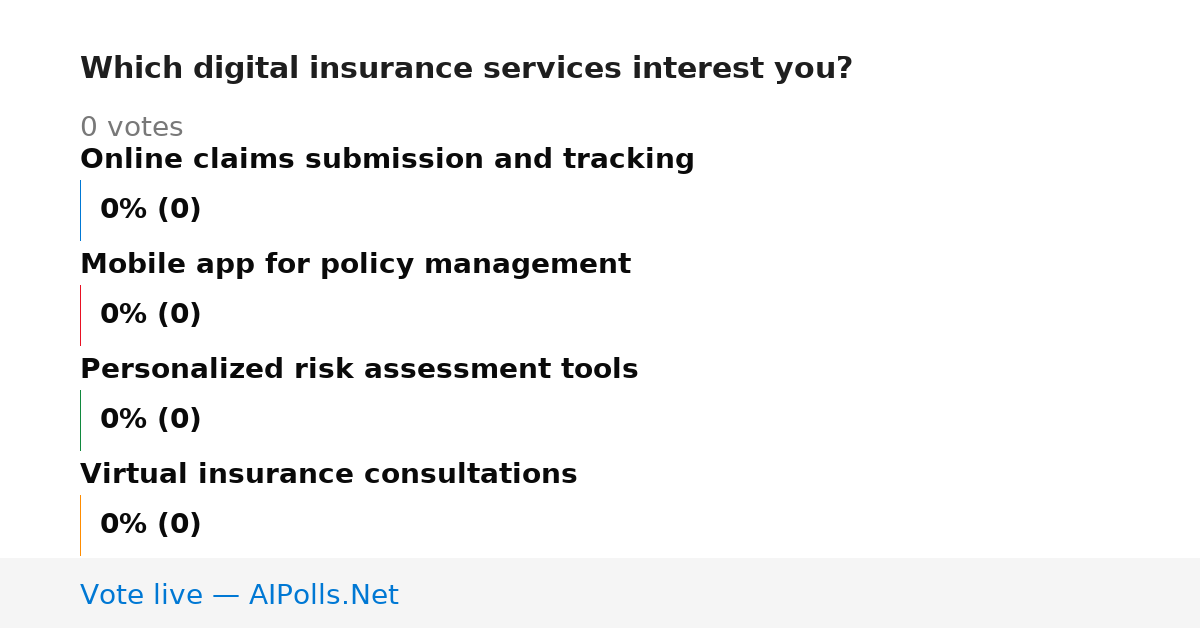The width and height of the screenshot is (1200, 628).
Task: Click the poll title about digital insurance services
Action: (466, 69)
